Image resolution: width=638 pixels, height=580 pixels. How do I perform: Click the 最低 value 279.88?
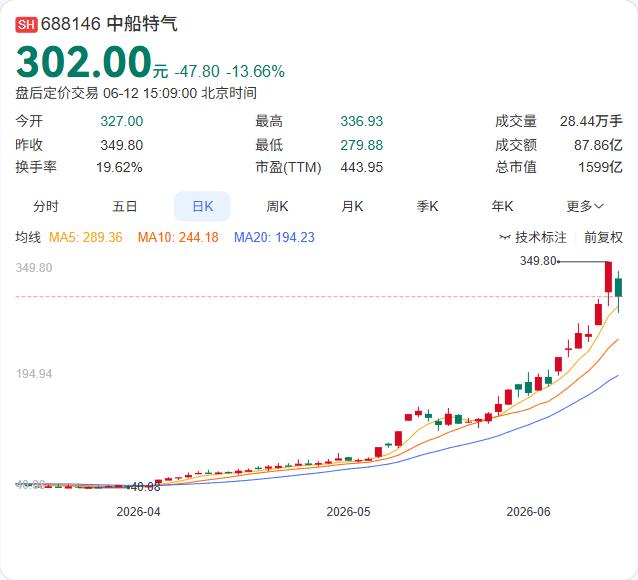[362, 145]
